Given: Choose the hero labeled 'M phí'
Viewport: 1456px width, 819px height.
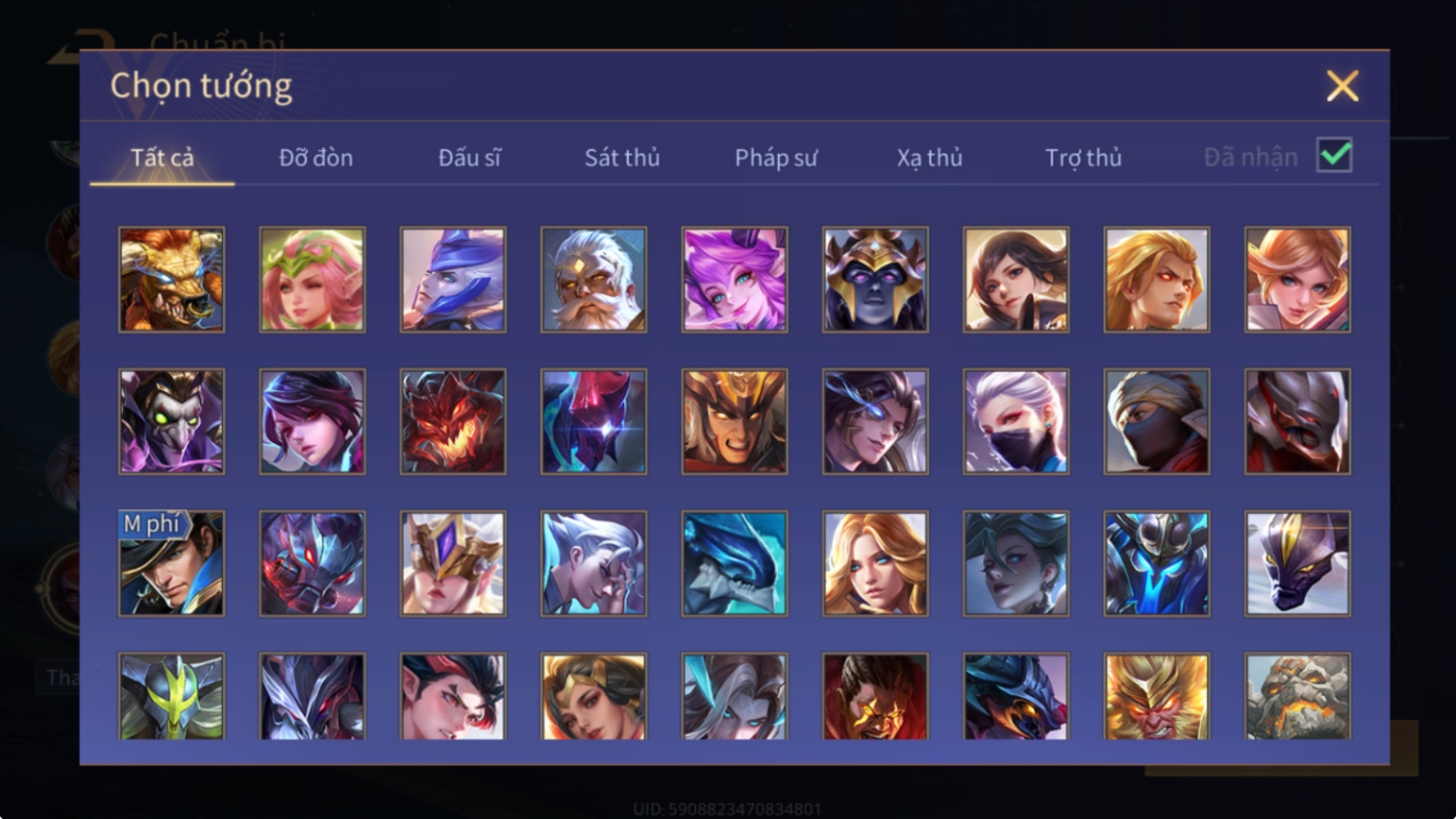Looking at the screenshot, I should pos(171,564).
